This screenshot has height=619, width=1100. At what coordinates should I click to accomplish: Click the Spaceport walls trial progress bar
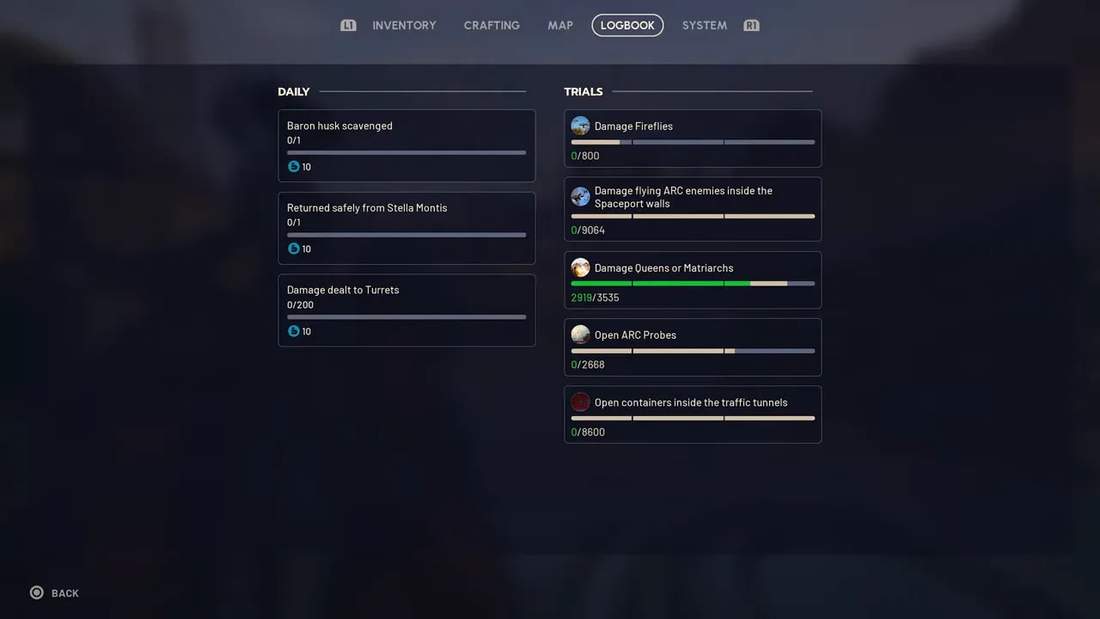(693, 216)
